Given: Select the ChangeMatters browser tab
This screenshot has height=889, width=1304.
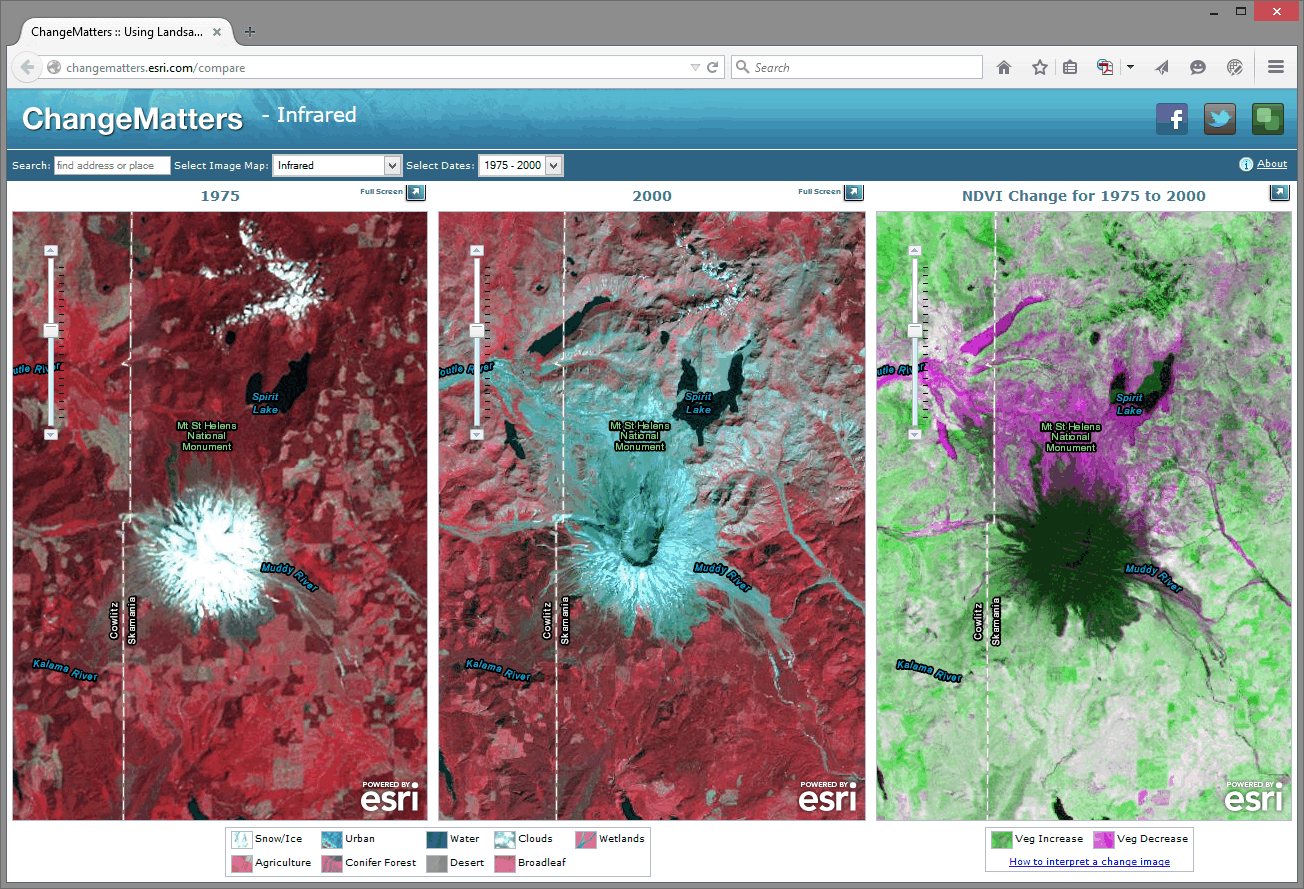Looking at the screenshot, I should 119,31.
